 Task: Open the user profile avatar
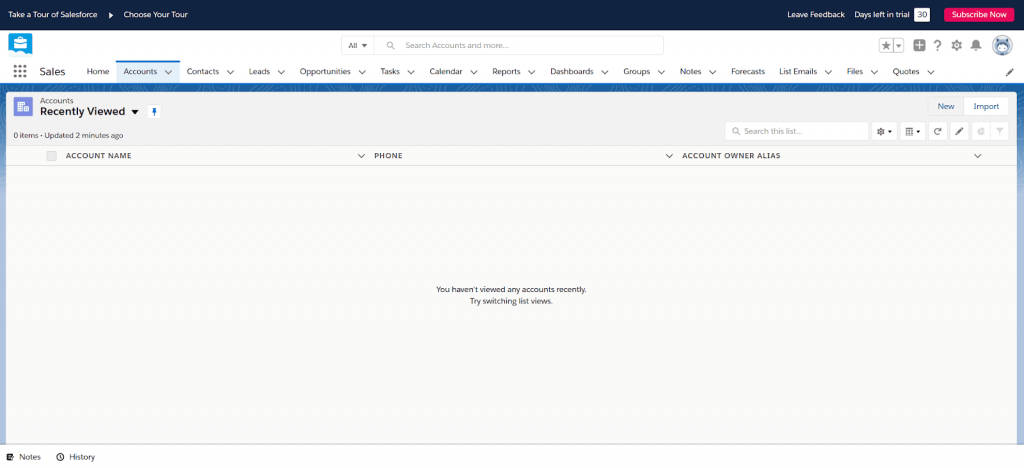(x=1002, y=45)
